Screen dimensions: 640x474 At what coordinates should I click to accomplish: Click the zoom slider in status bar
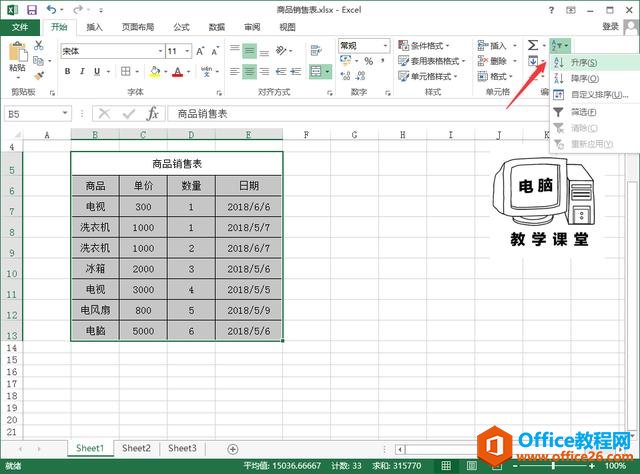click(553, 465)
